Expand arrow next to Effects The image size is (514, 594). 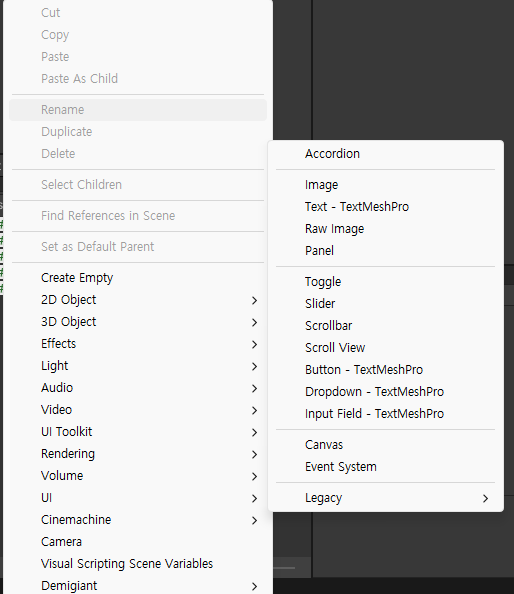pyautogui.click(x=255, y=344)
